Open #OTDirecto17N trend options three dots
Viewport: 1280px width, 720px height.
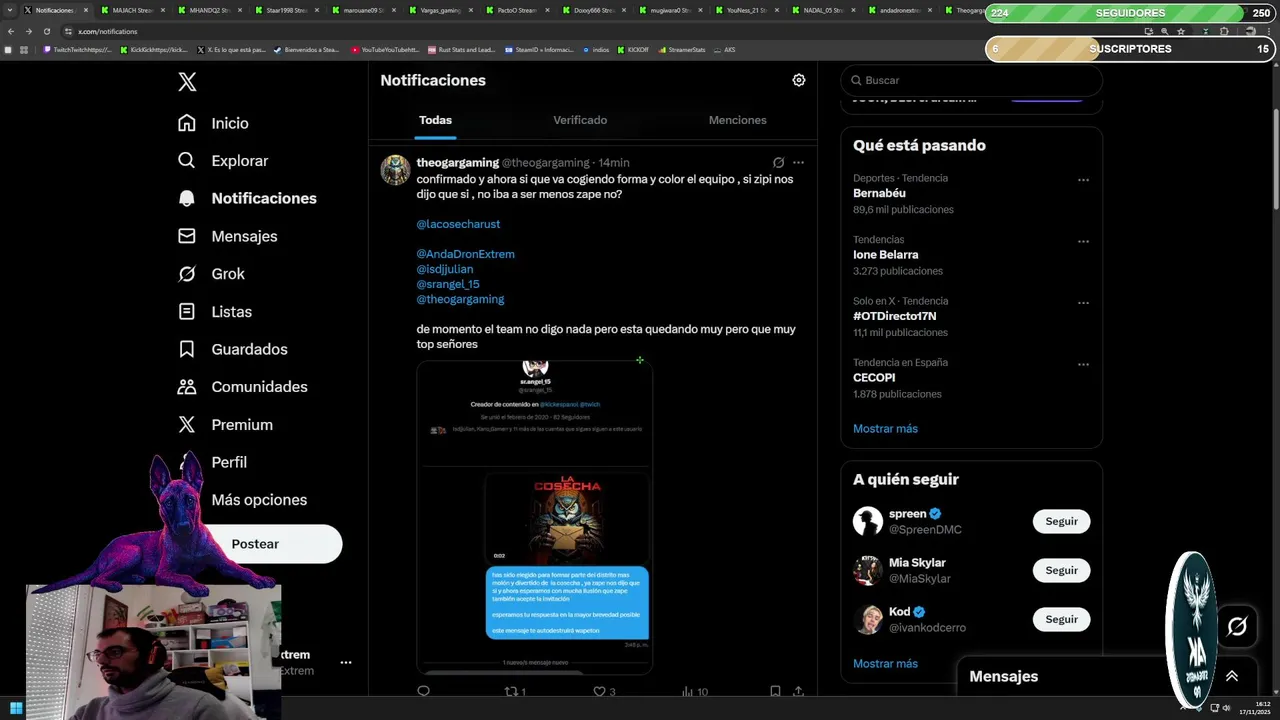[x=1083, y=303]
